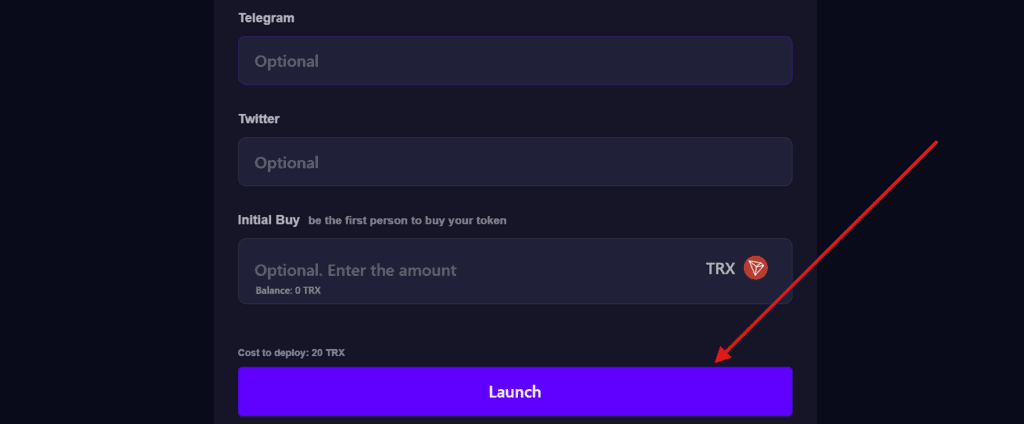Click the 'Optional' placeholder under Telegram

click(287, 61)
